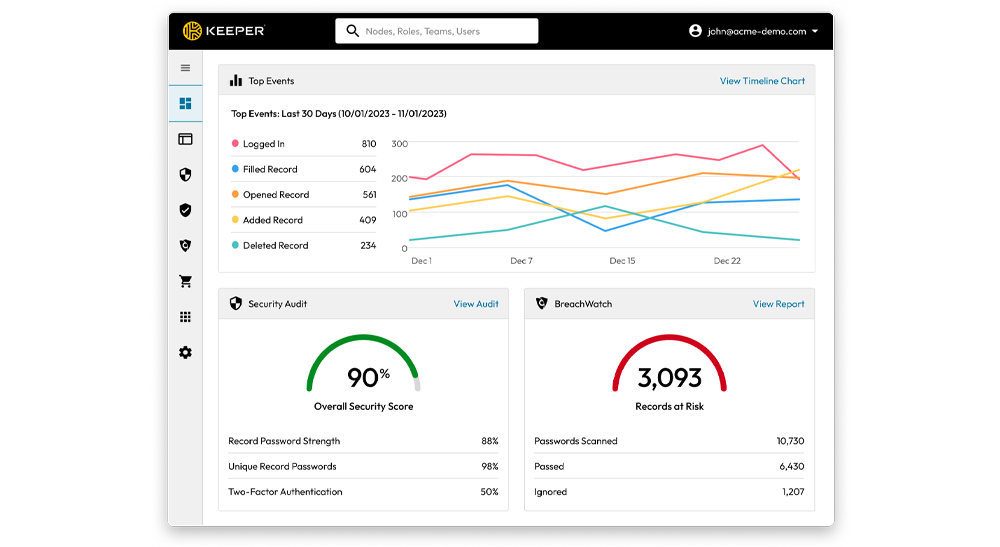Click the Two-Factor Authentication row label
The width and height of the screenshot is (1000, 547).
[x=285, y=492]
